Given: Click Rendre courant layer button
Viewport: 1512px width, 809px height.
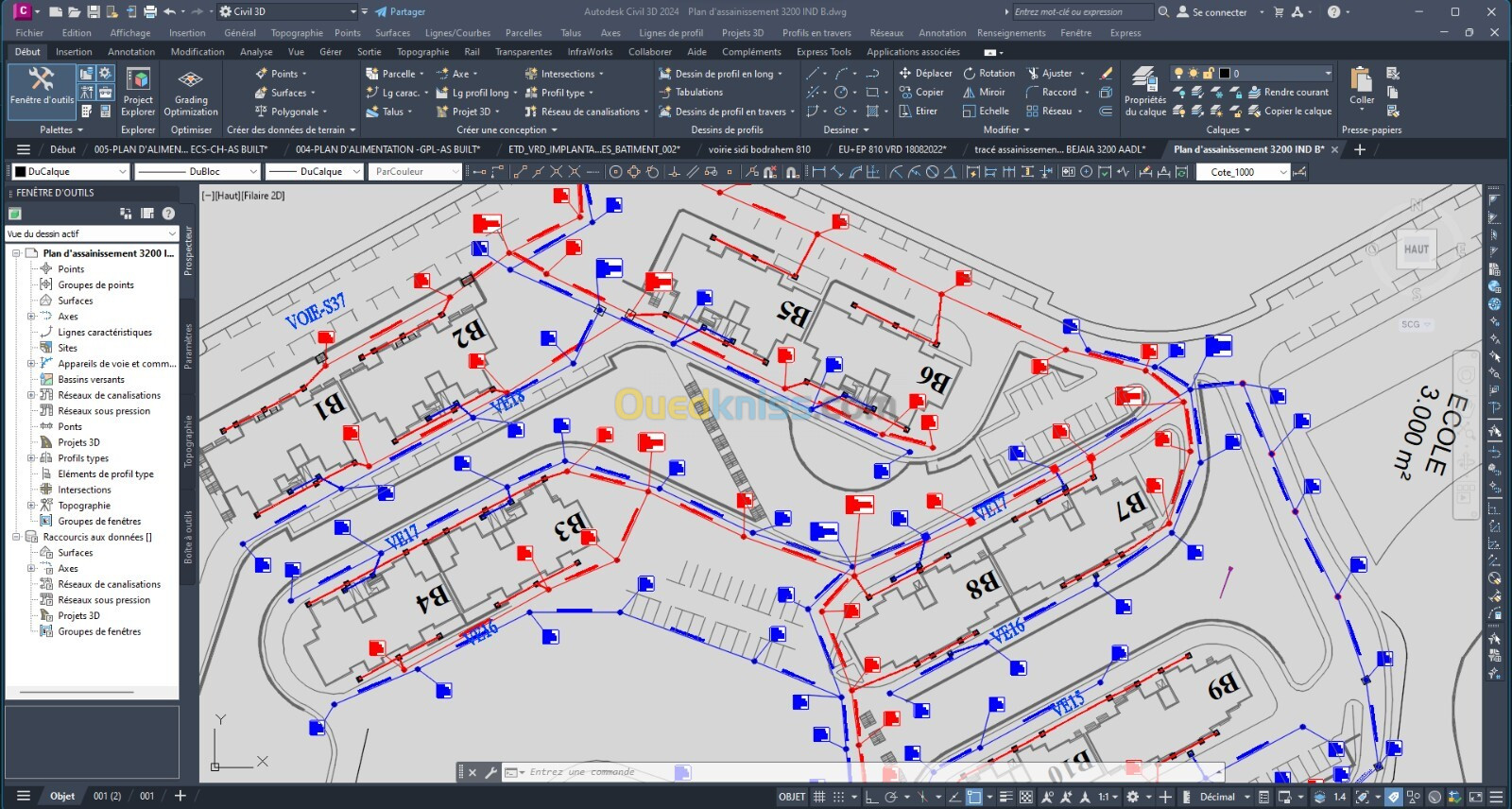Looking at the screenshot, I should [x=1288, y=92].
